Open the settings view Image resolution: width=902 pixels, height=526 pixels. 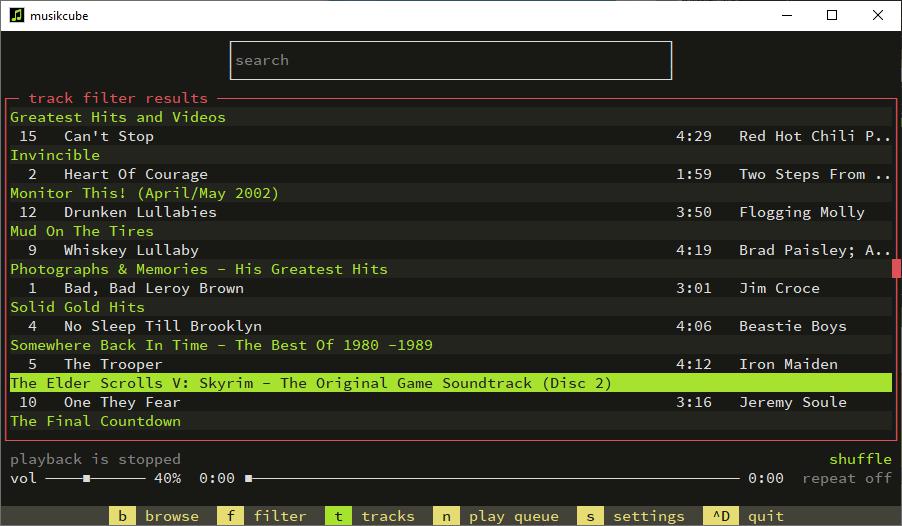click(x=631, y=516)
